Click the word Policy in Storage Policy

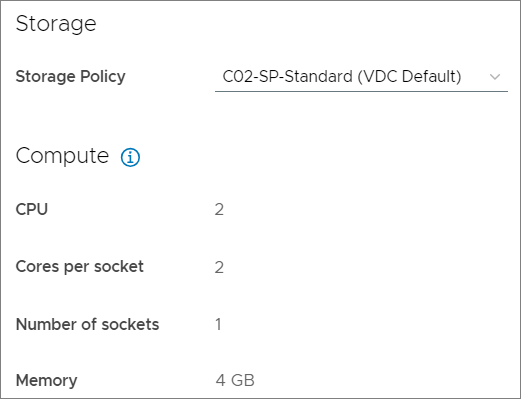click(x=103, y=77)
